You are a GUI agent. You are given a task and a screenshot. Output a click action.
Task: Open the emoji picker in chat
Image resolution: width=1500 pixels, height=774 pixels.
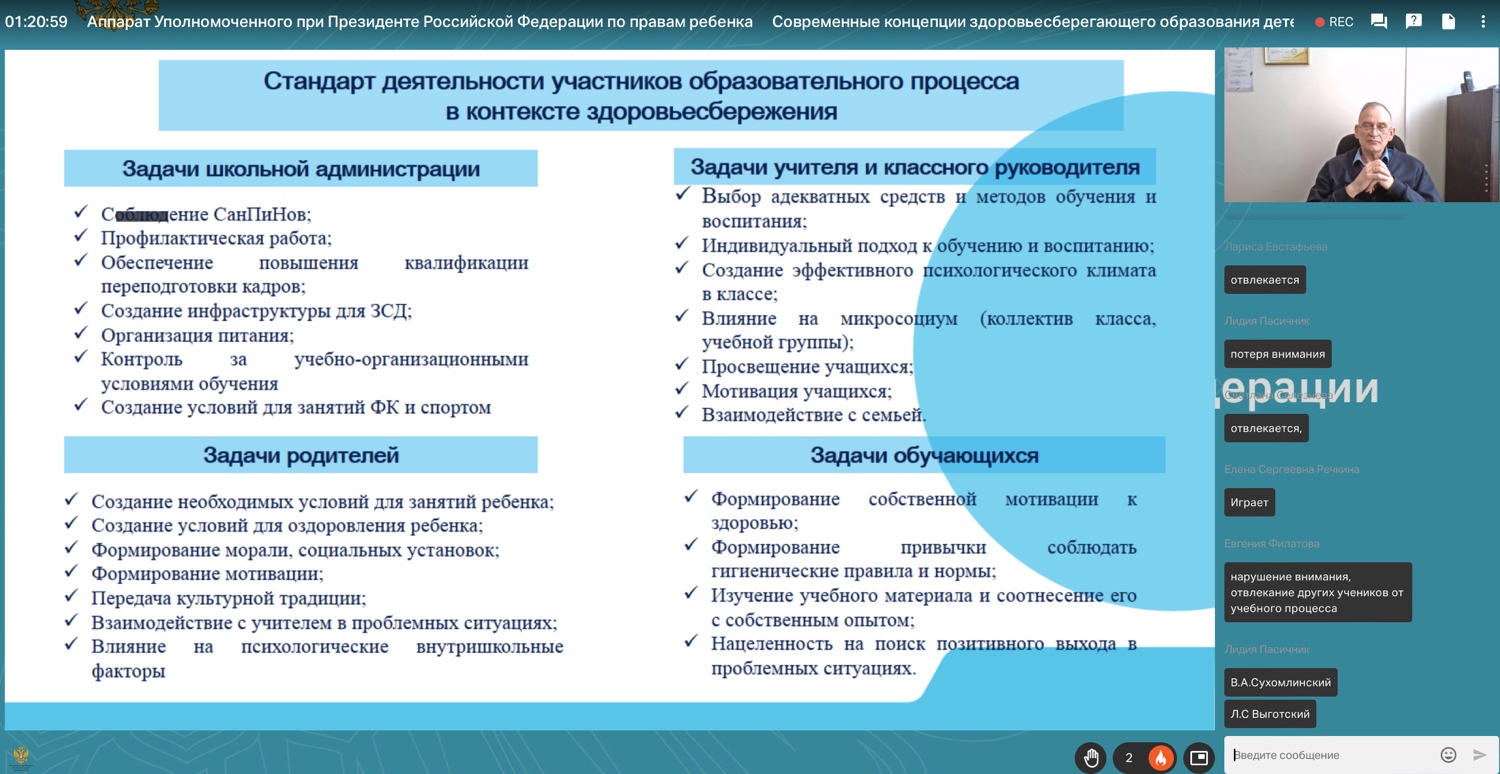pos(1448,755)
